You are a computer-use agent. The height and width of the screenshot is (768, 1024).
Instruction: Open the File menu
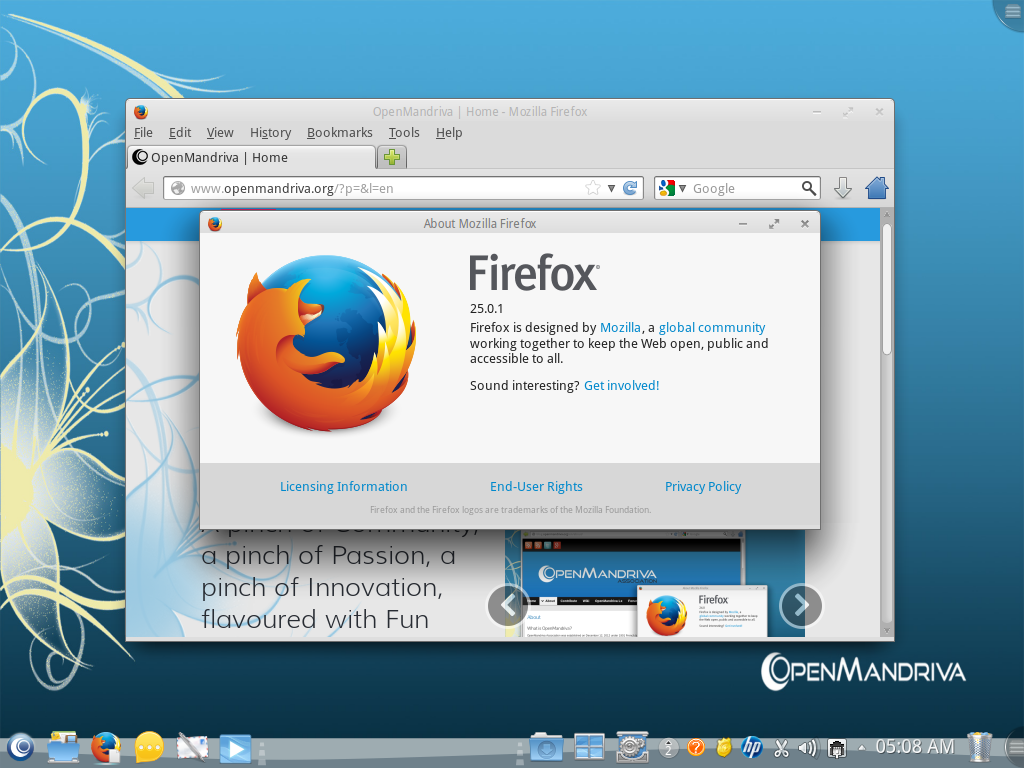pos(143,133)
